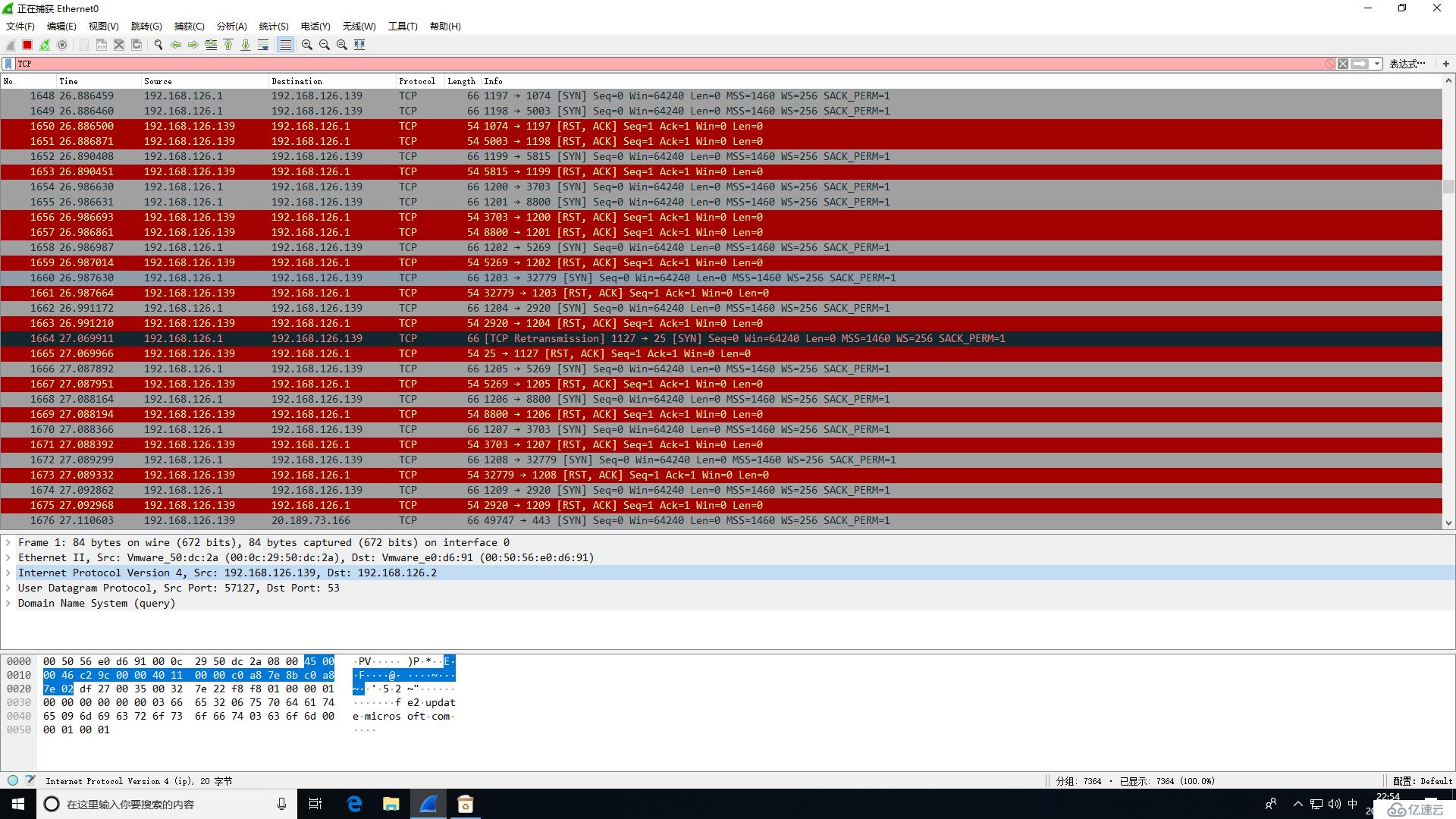Click the shark fin start capture icon
This screenshot has height=819, width=1456.
[x=11, y=45]
